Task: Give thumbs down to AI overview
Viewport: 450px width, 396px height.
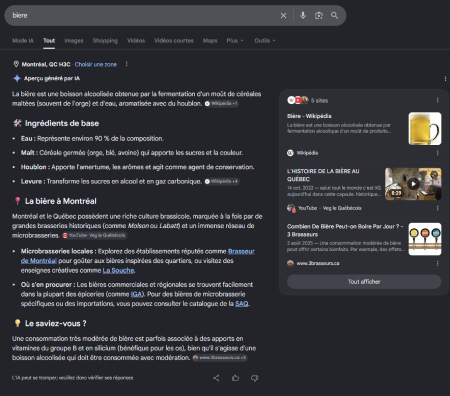Action: click(x=254, y=378)
